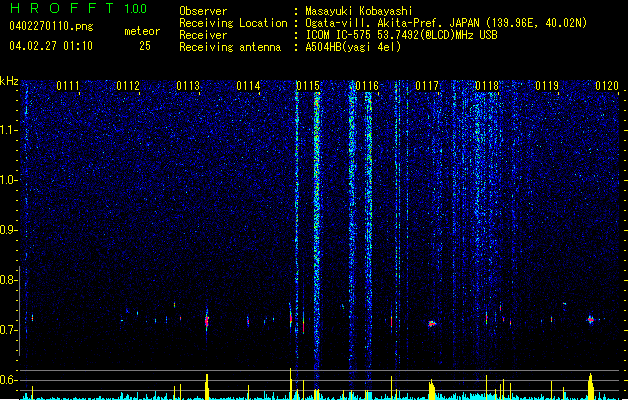Click the 0120 time marker

coord(607,85)
